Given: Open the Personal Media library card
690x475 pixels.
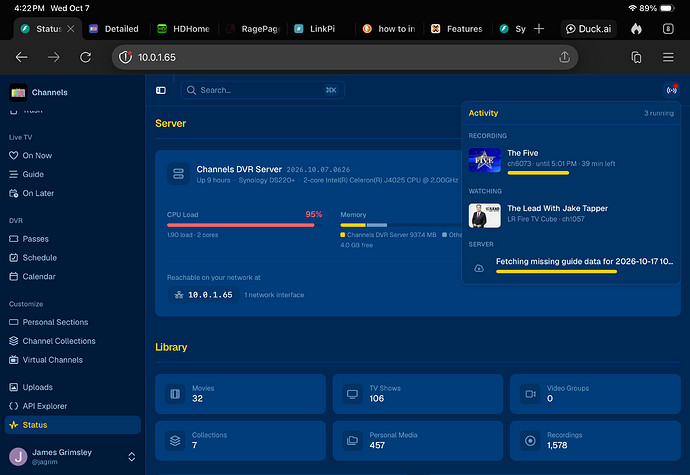Looking at the screenshot, I should coord(418,441).
